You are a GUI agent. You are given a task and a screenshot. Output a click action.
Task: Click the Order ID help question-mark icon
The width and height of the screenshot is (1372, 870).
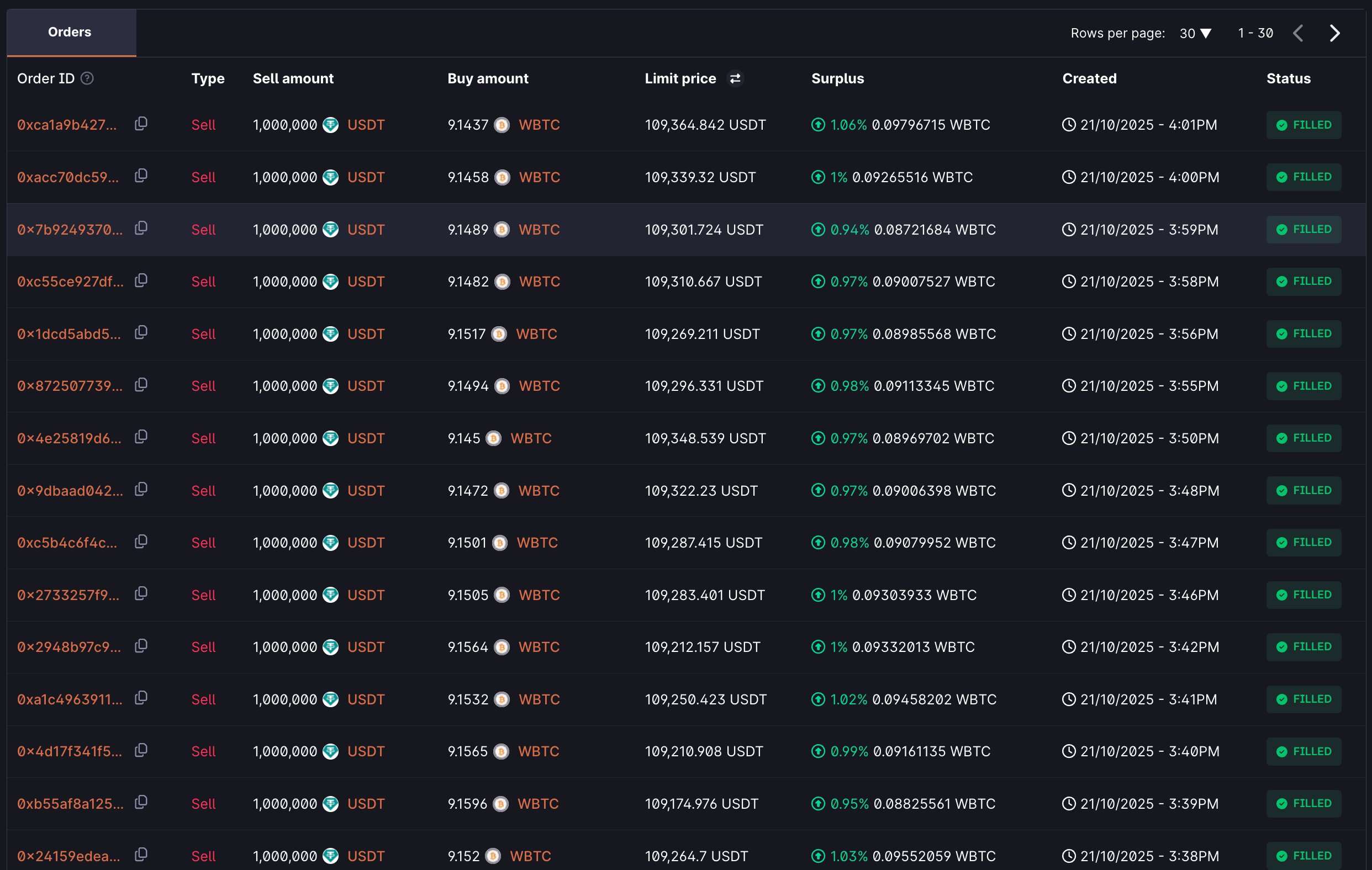click(x=87, y=78)
